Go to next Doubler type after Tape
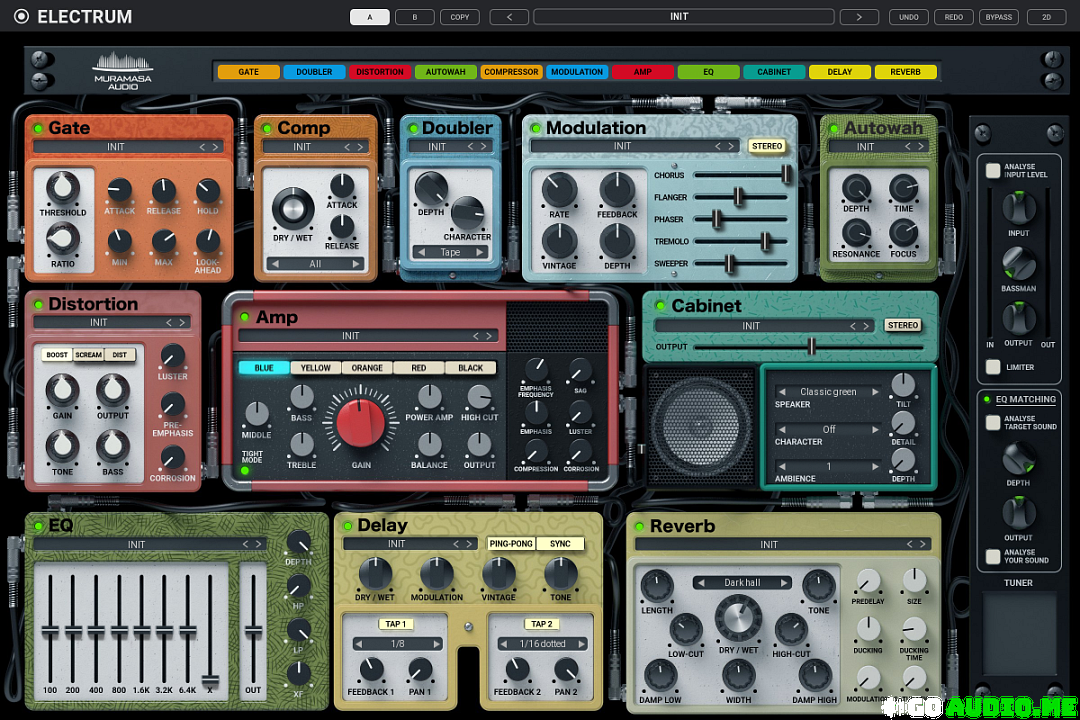Screen dimensions: 1080x720 (x=479, y=252)
